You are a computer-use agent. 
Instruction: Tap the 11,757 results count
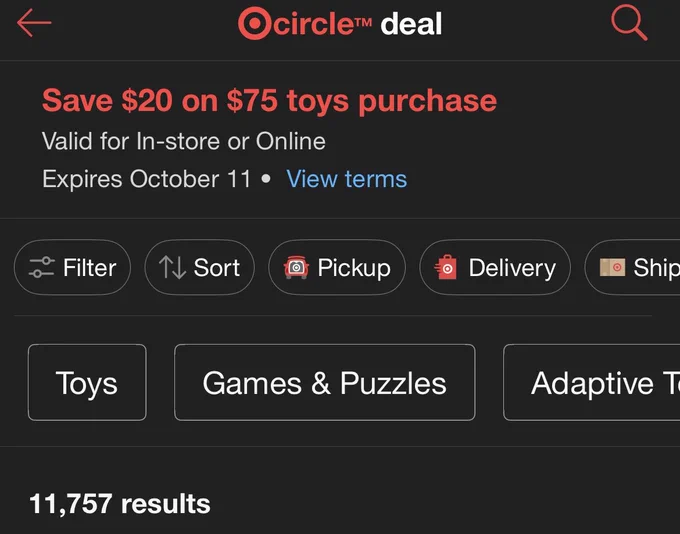click(x=120, y=504)
